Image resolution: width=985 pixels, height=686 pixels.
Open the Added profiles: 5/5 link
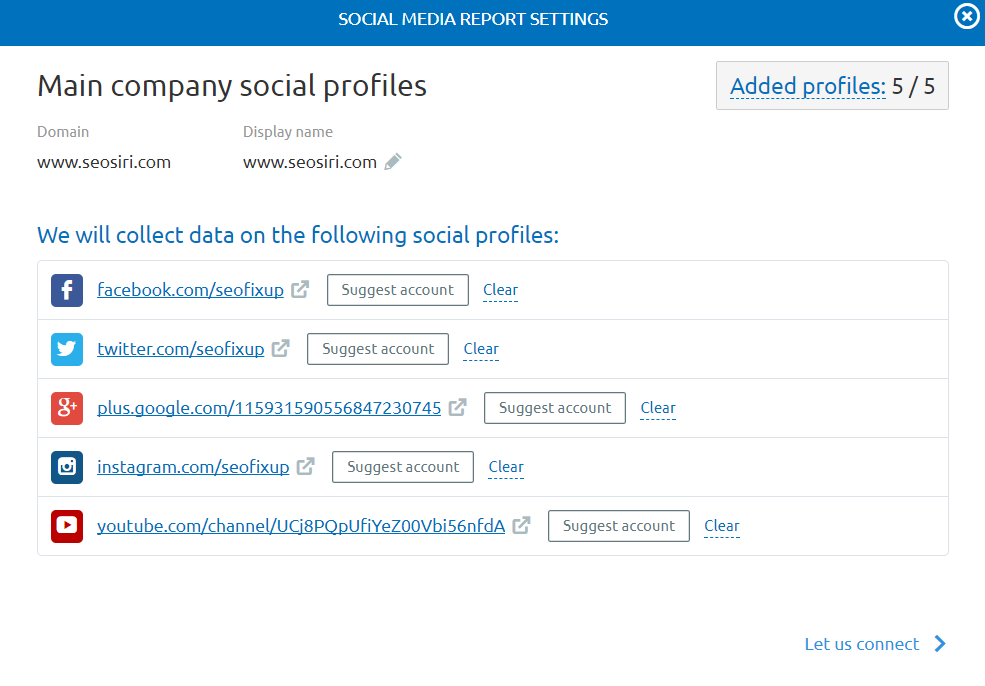pos(807,86)
